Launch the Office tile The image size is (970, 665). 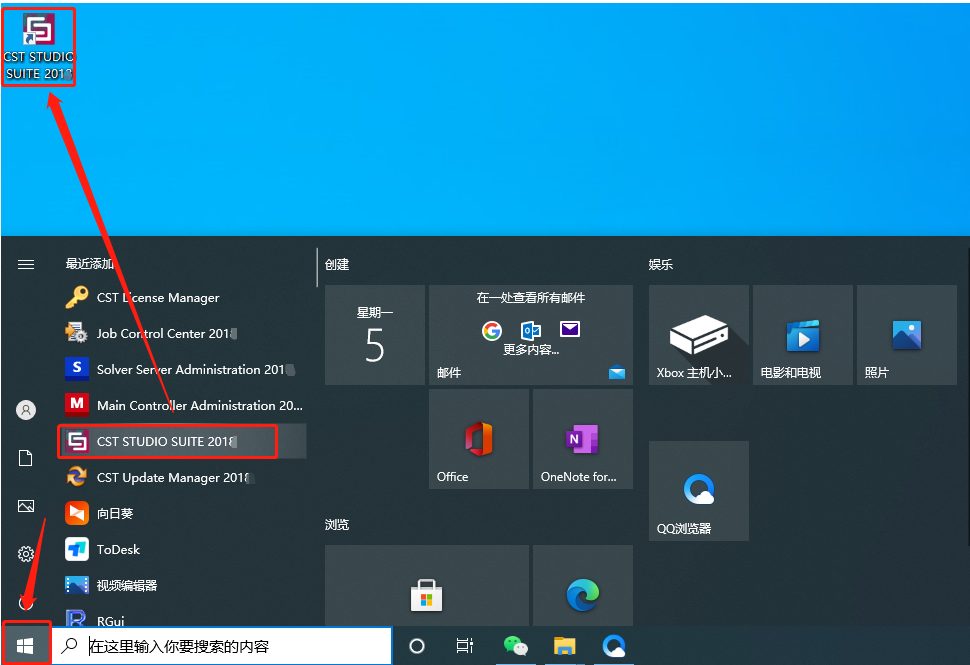(x=479, y=439)
